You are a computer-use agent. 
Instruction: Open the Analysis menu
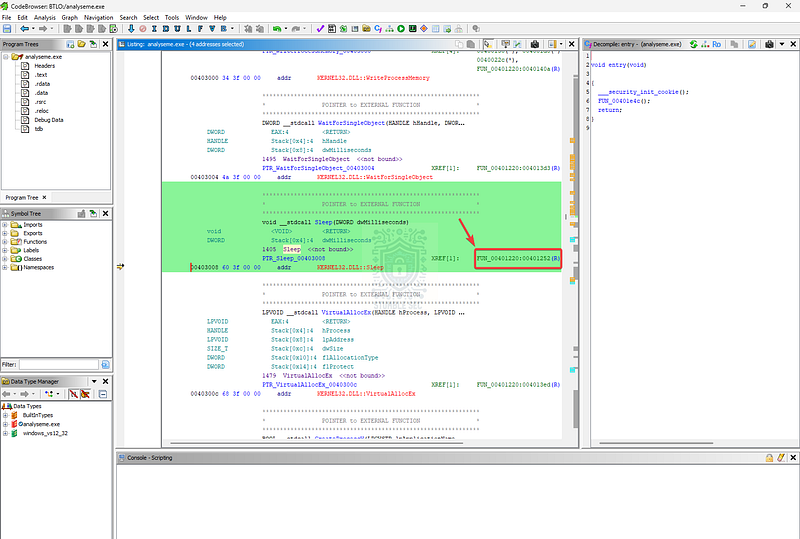coord(45,17)
